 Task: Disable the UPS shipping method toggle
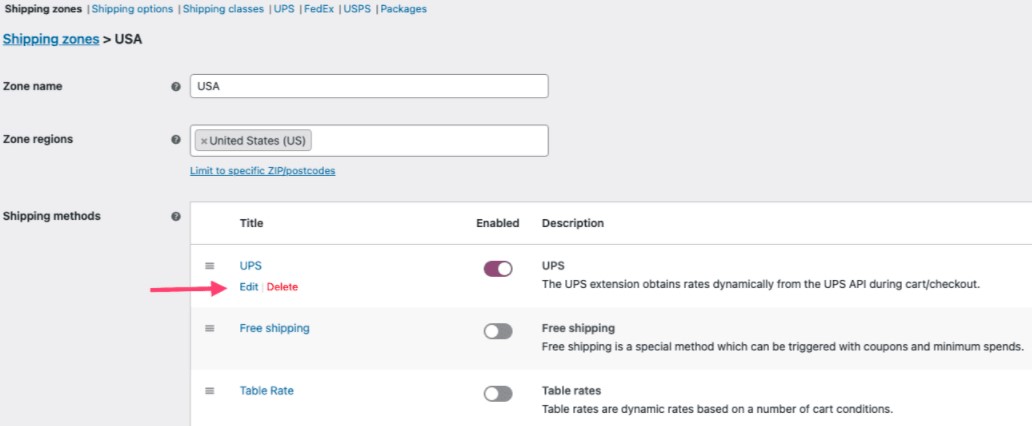(x=497, y=268)
